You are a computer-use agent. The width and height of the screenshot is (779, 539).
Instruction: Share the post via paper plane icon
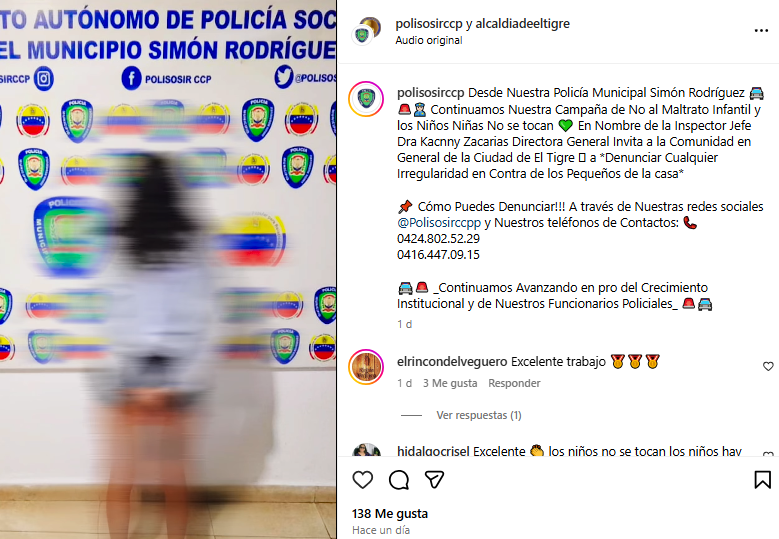[434, 479]
